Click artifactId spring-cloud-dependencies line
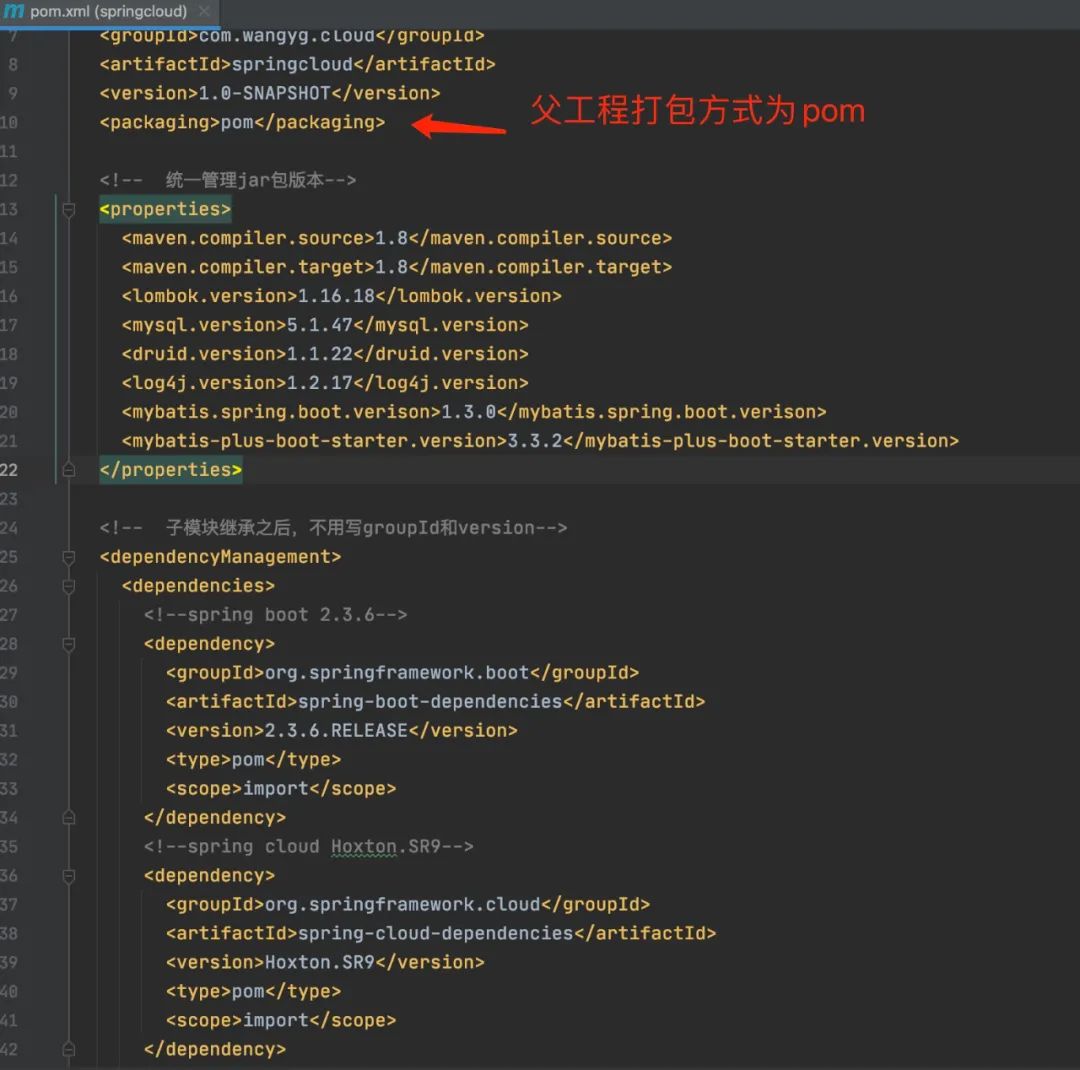Image resolution: width=1080 pixels, height=1070 pixels. [441, 934]
